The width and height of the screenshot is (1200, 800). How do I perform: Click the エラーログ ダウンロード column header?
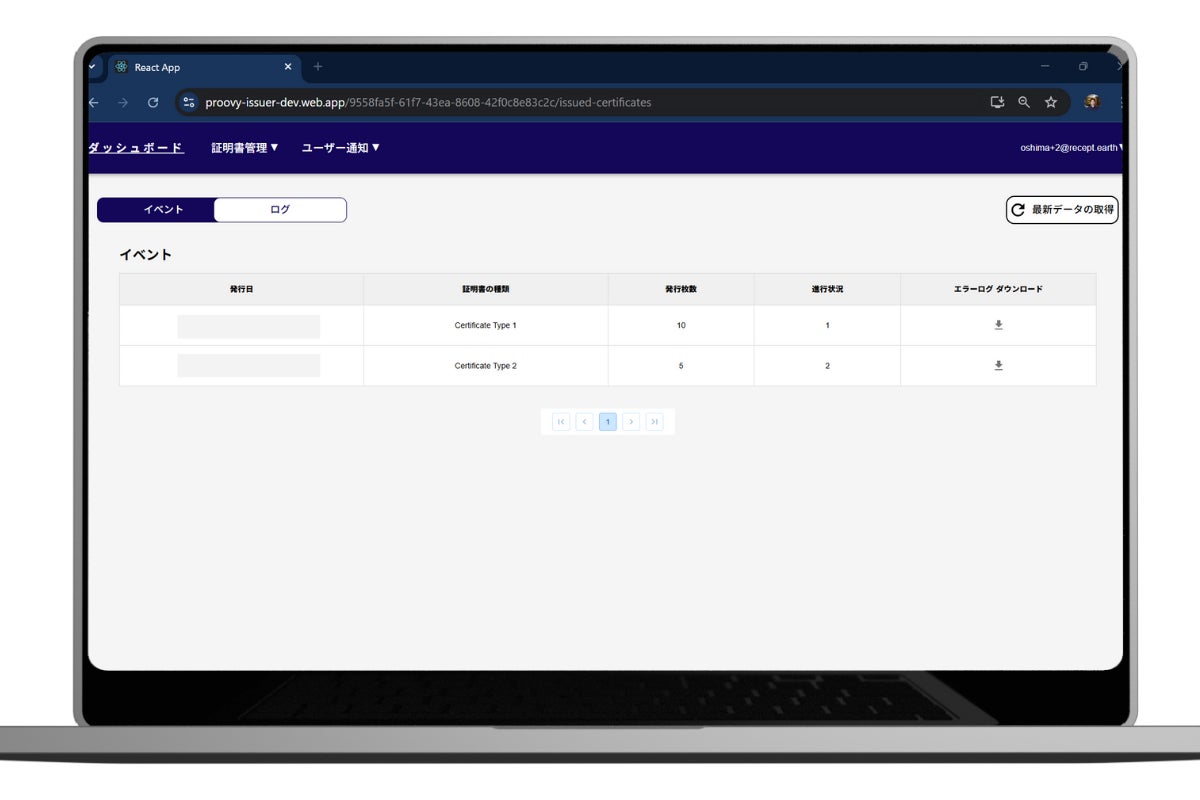(x=998, y=289)
